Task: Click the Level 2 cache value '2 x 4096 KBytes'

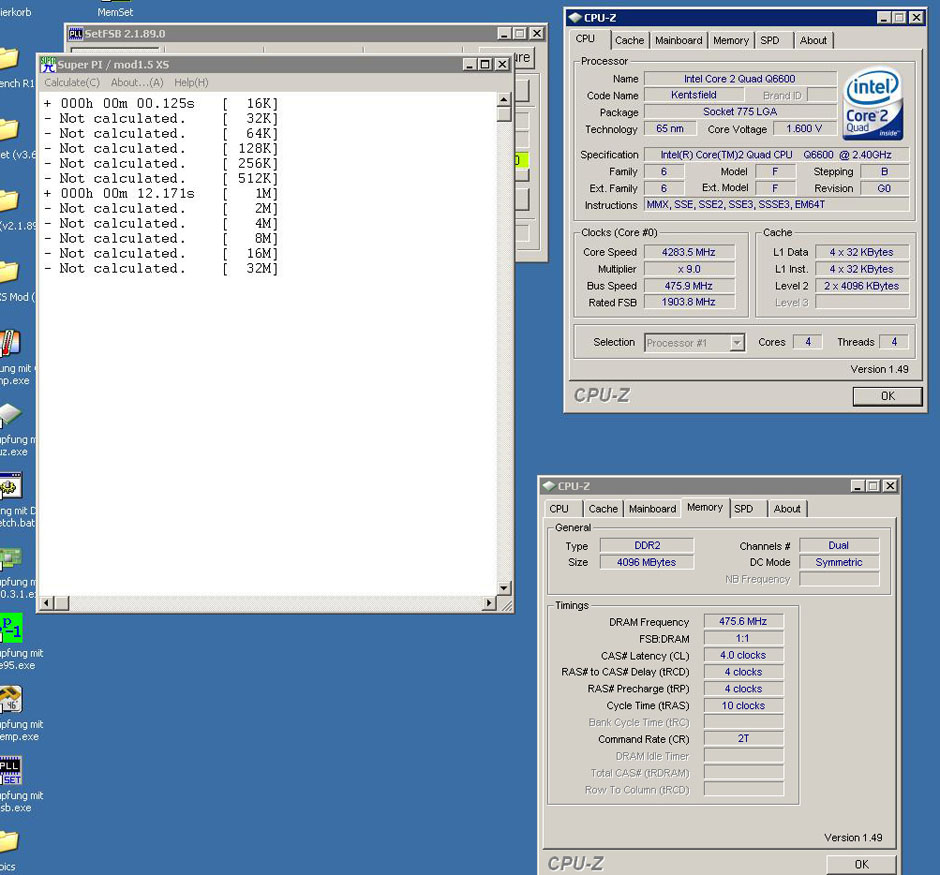Action: coord(861,286)
